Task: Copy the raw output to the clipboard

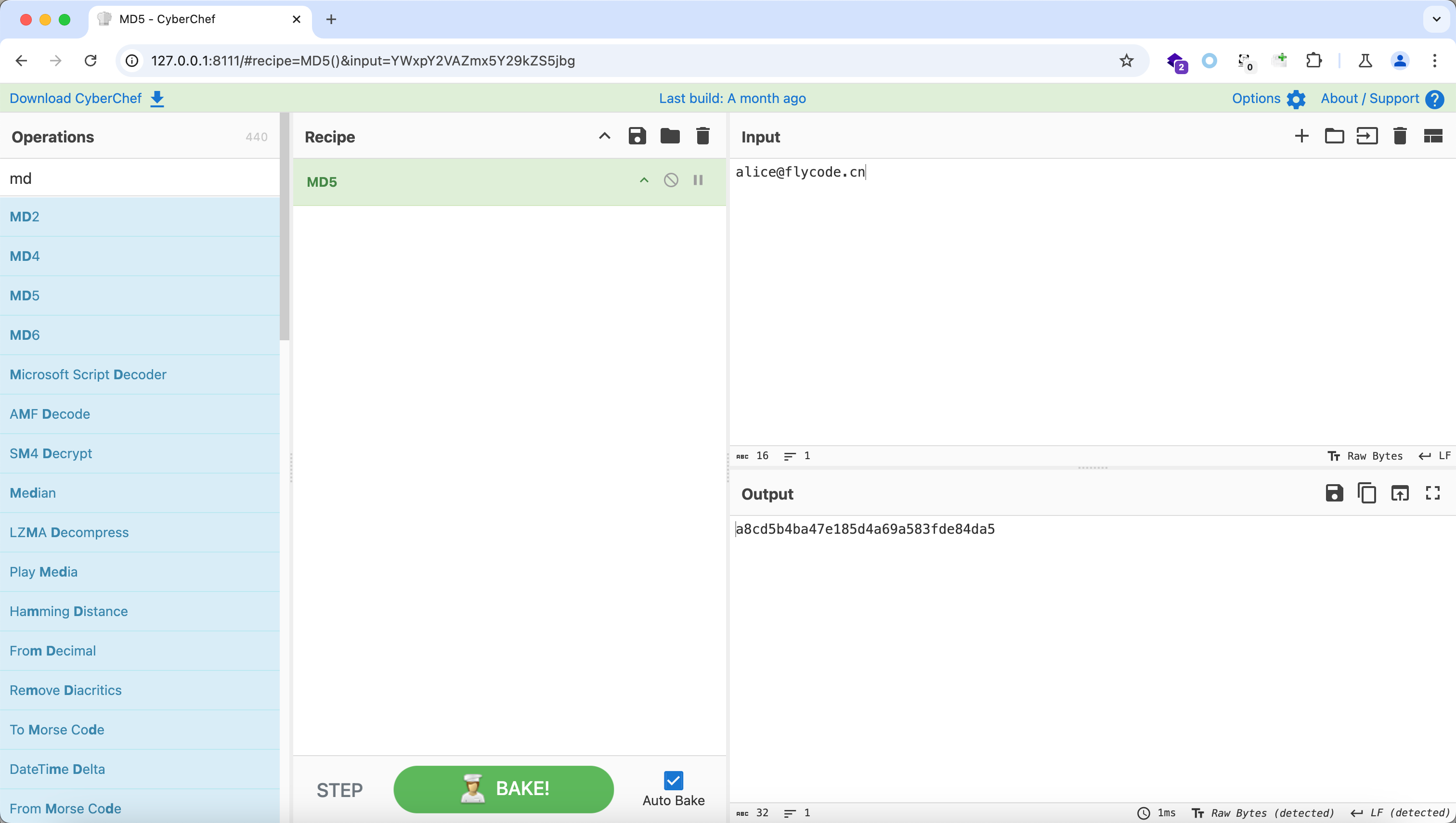Action: pos(1366,493)
